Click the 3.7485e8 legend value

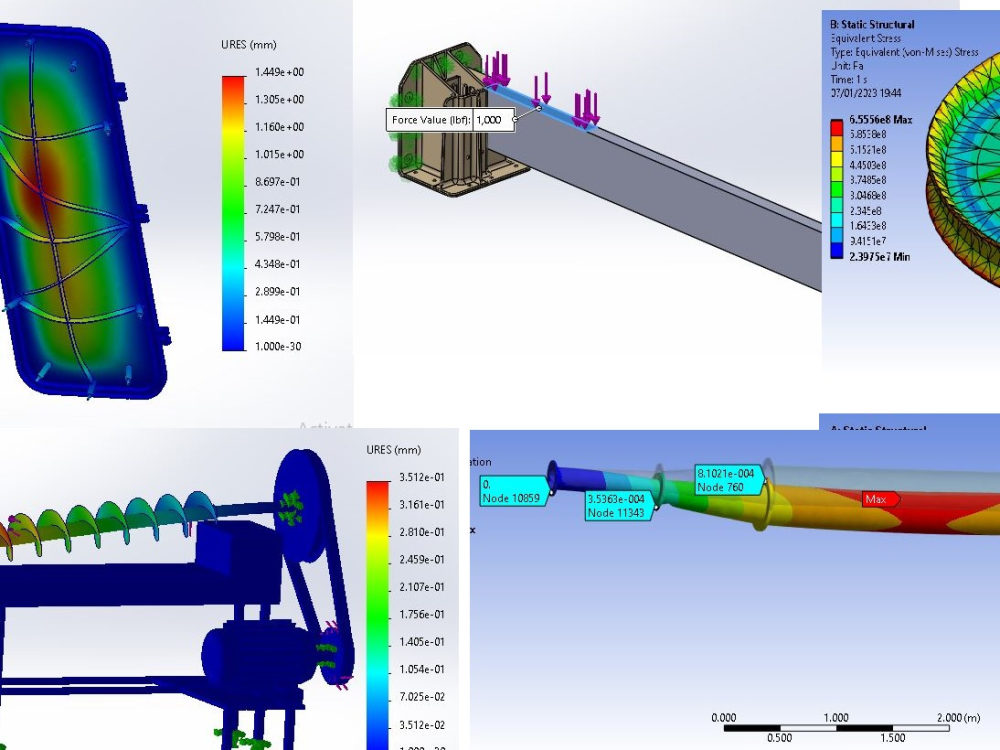[x=867, y=180]
